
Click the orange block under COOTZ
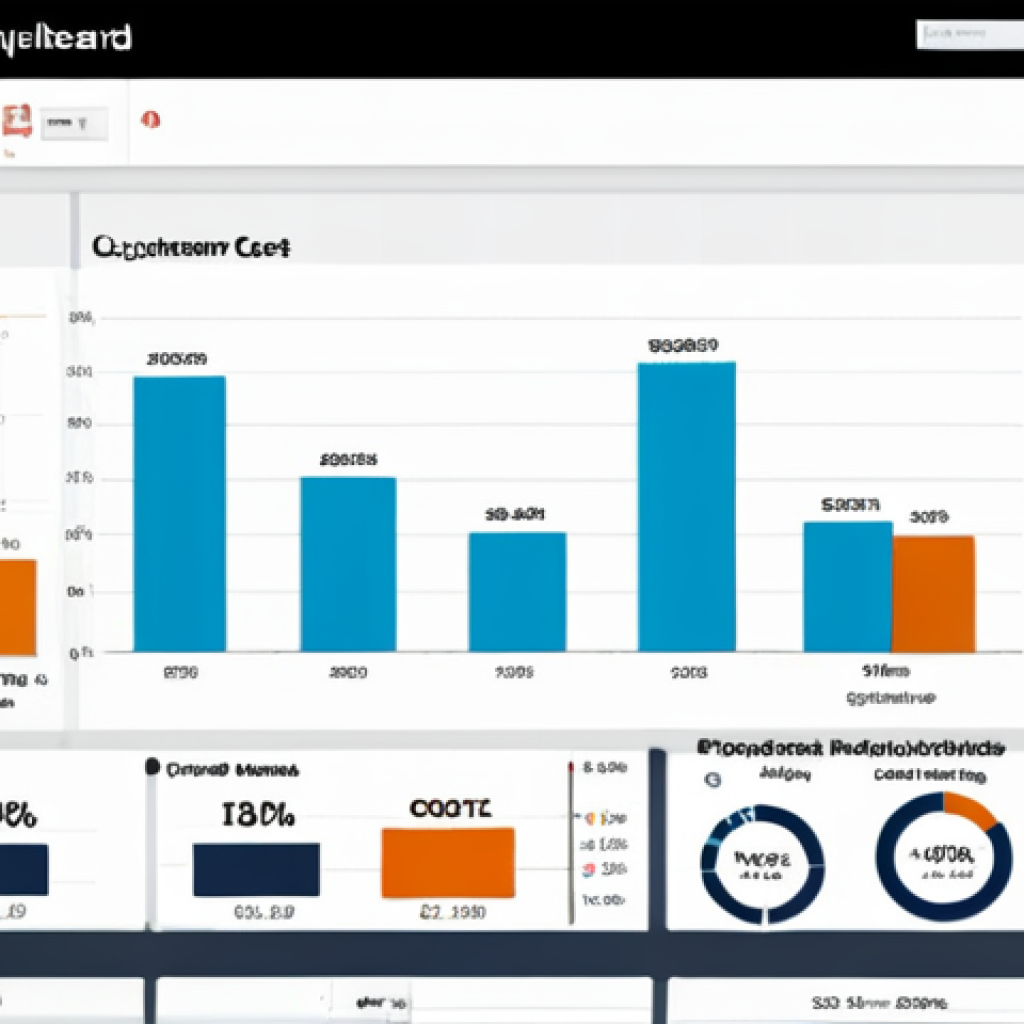[x=448, y=862]
